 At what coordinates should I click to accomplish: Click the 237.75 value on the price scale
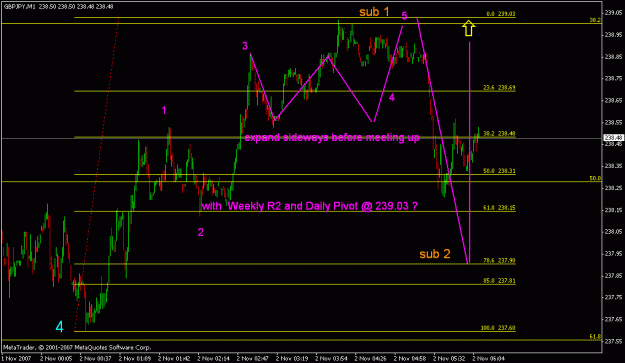pyautogui.click(x=614, y=297)
